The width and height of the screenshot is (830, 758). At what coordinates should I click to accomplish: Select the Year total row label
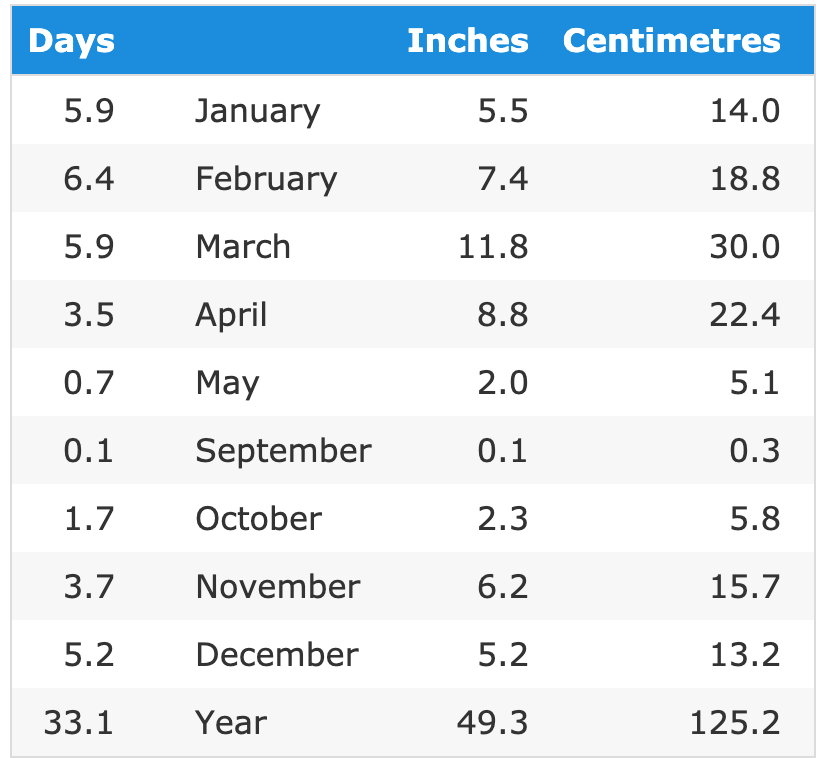click(x=231, y=722)
